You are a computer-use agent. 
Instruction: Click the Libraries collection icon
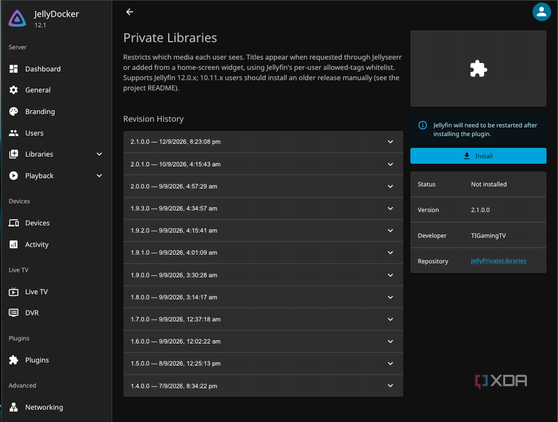point(14,154)
